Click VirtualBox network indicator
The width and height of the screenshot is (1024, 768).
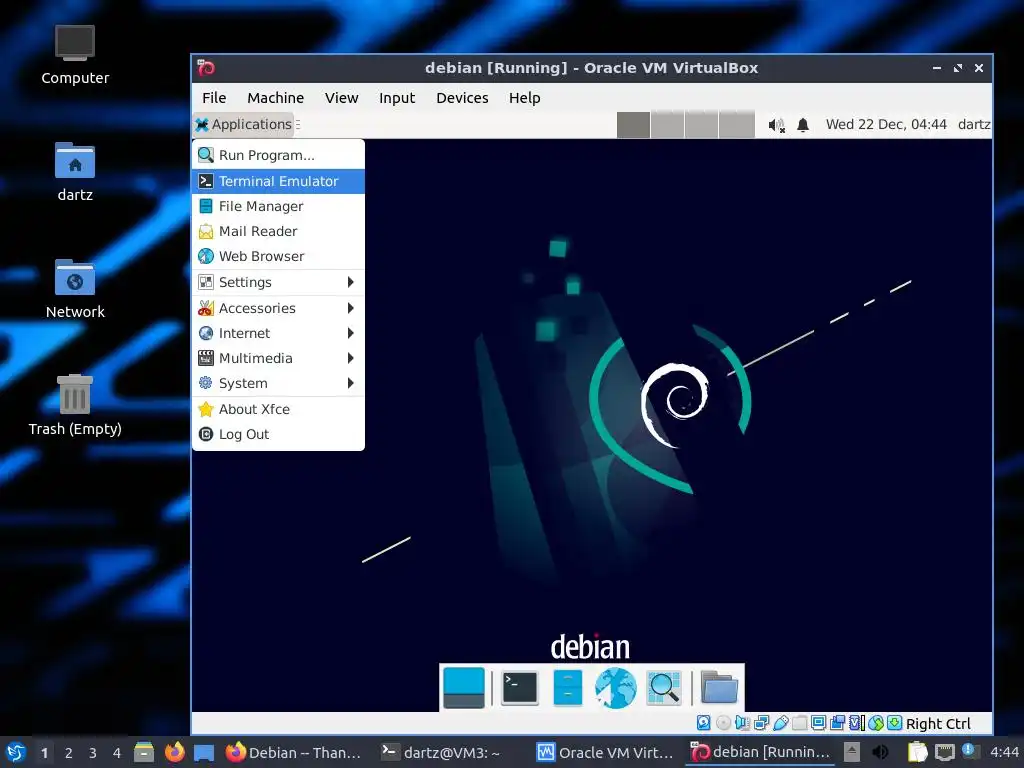[x=761, y=723]
